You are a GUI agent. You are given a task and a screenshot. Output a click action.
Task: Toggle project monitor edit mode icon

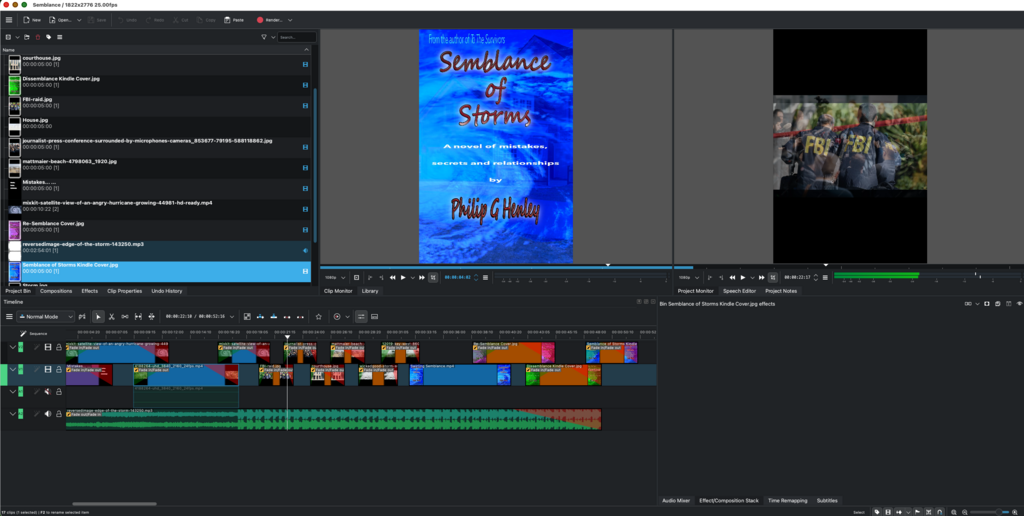[x=773, y=278]
